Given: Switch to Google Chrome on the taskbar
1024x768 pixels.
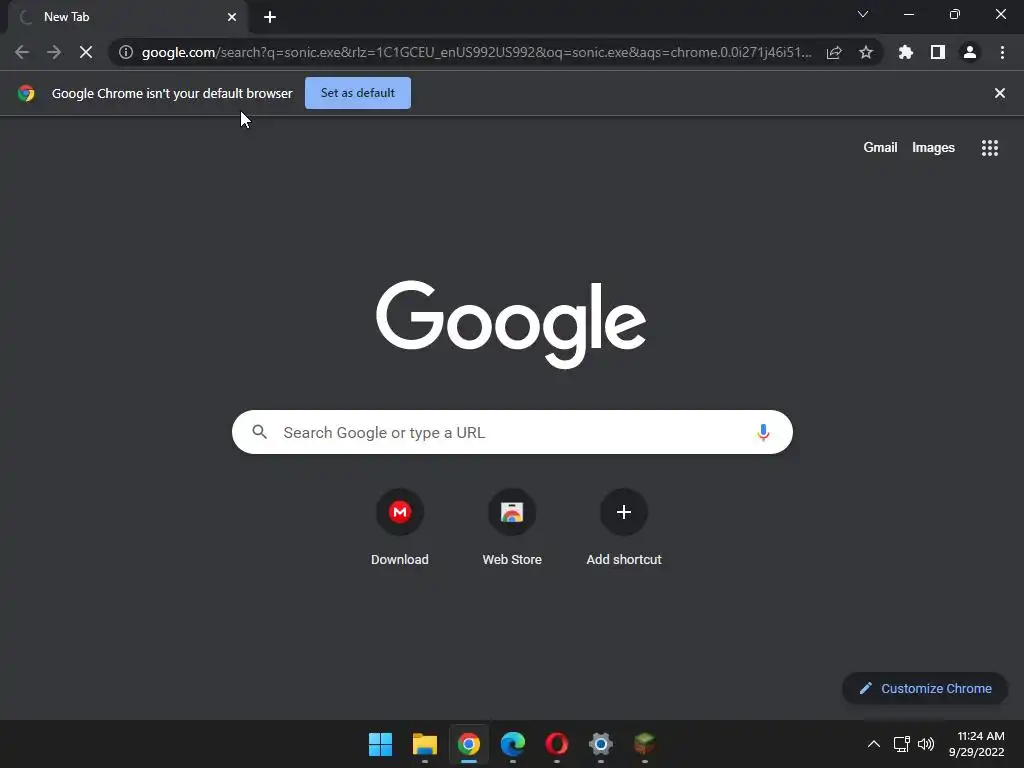Looking at the screenshot, I should 468,744.
